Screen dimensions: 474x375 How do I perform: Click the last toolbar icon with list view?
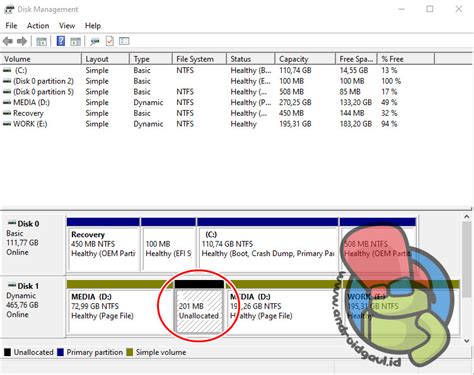click(124, 41)
